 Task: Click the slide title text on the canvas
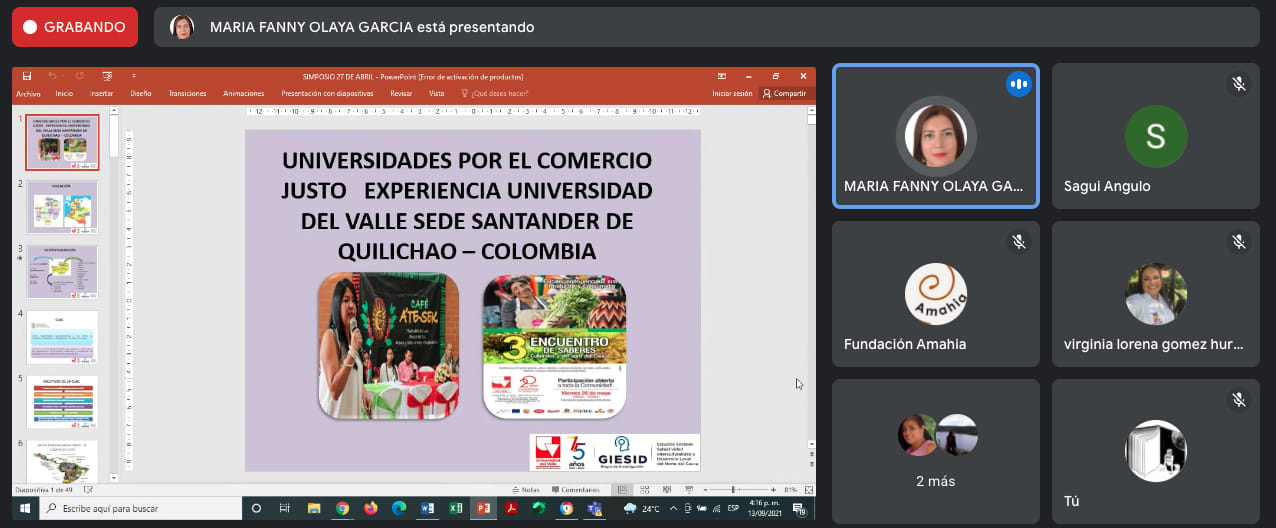click(x=467, y=205)
